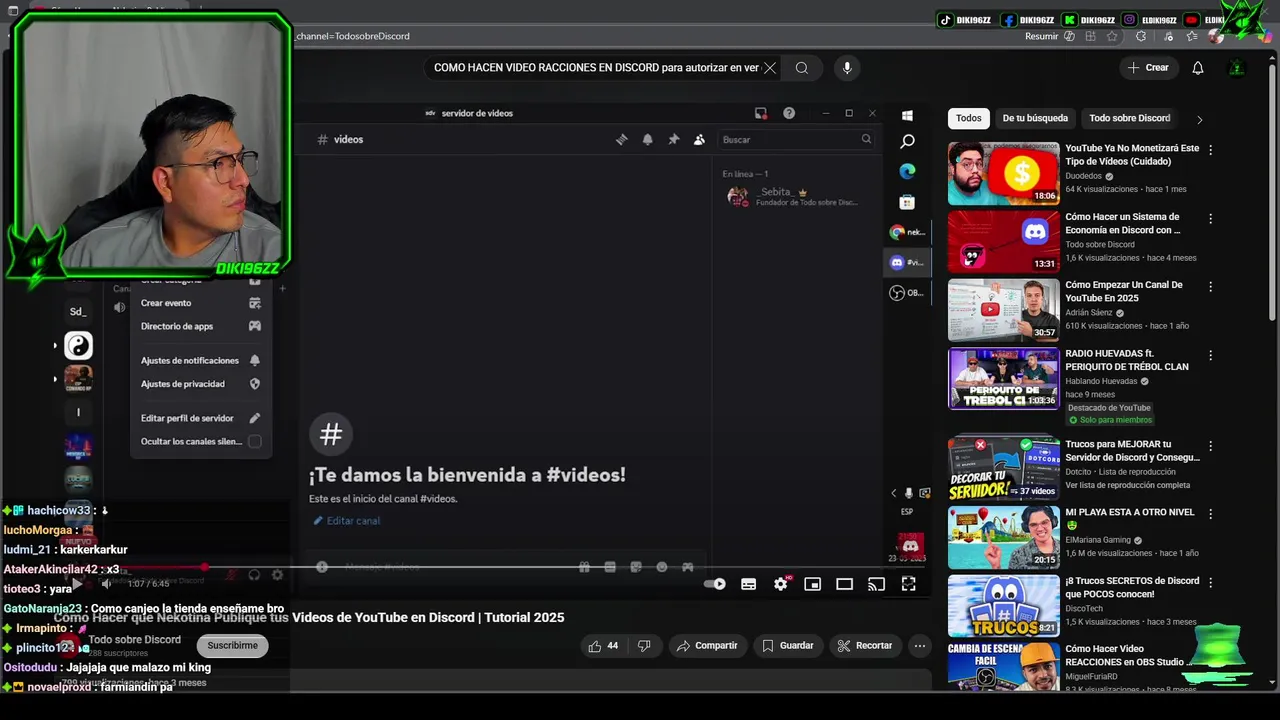Select the Todos filter chip
The height and width of the screenshot is (720, 1280).
pyautogui.click(x=968, y=118)
